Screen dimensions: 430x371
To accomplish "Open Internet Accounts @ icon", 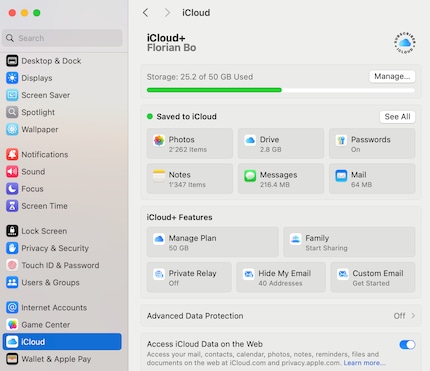I will pyautogui.click(x=12, y=307).
